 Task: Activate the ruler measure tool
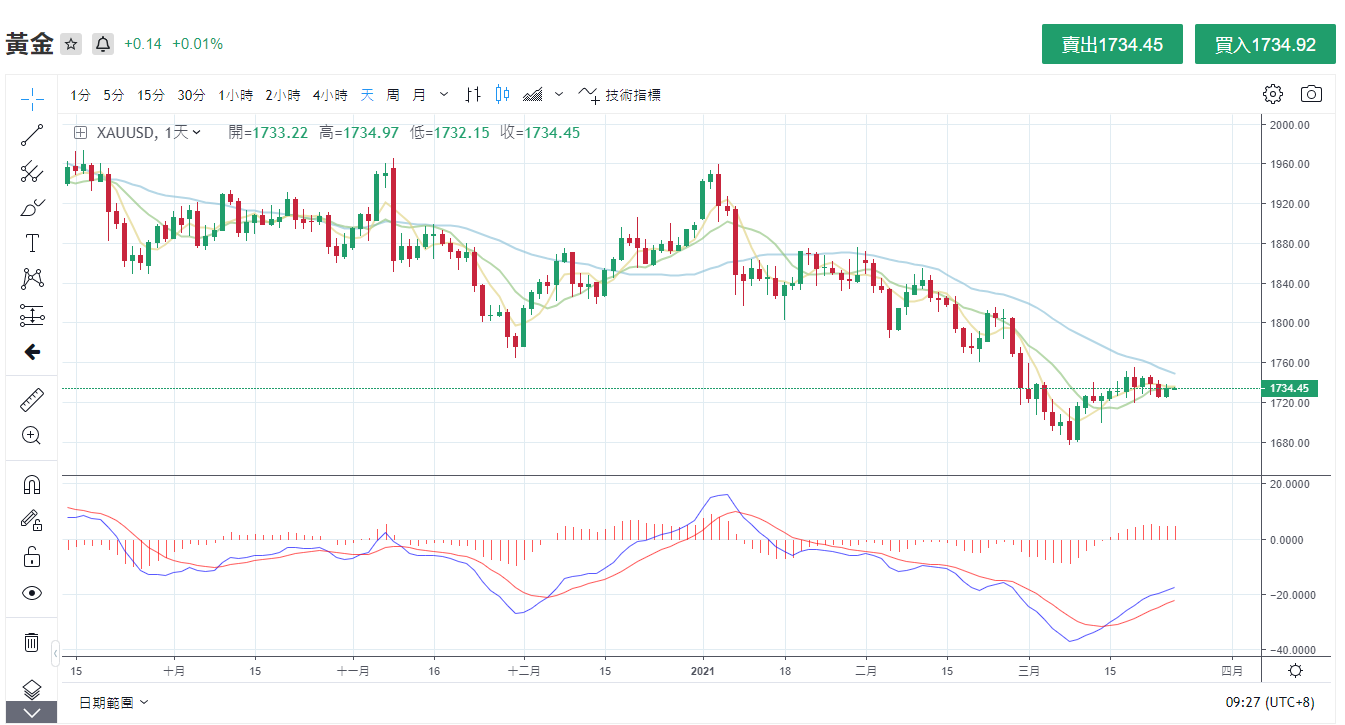pos(32,401)
